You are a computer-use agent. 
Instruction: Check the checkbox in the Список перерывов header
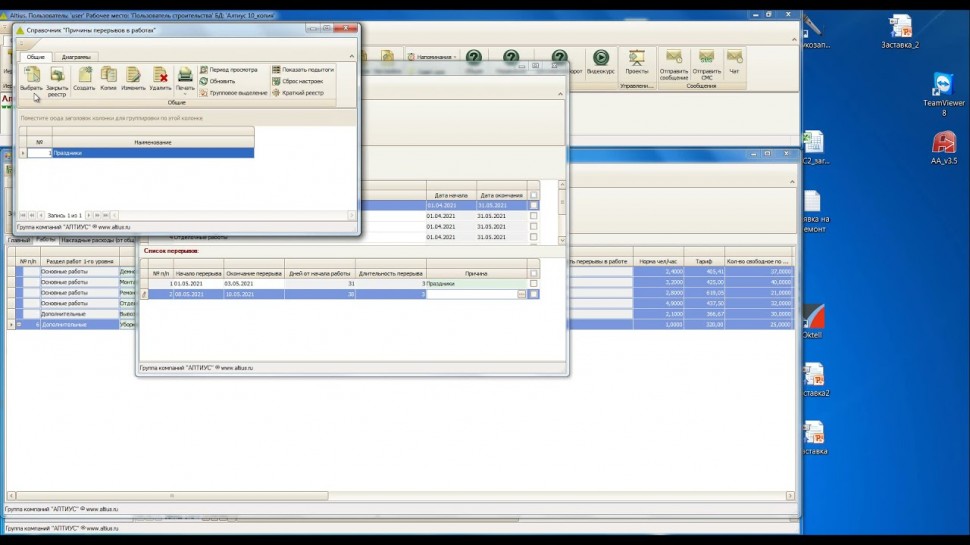(533, 273)
